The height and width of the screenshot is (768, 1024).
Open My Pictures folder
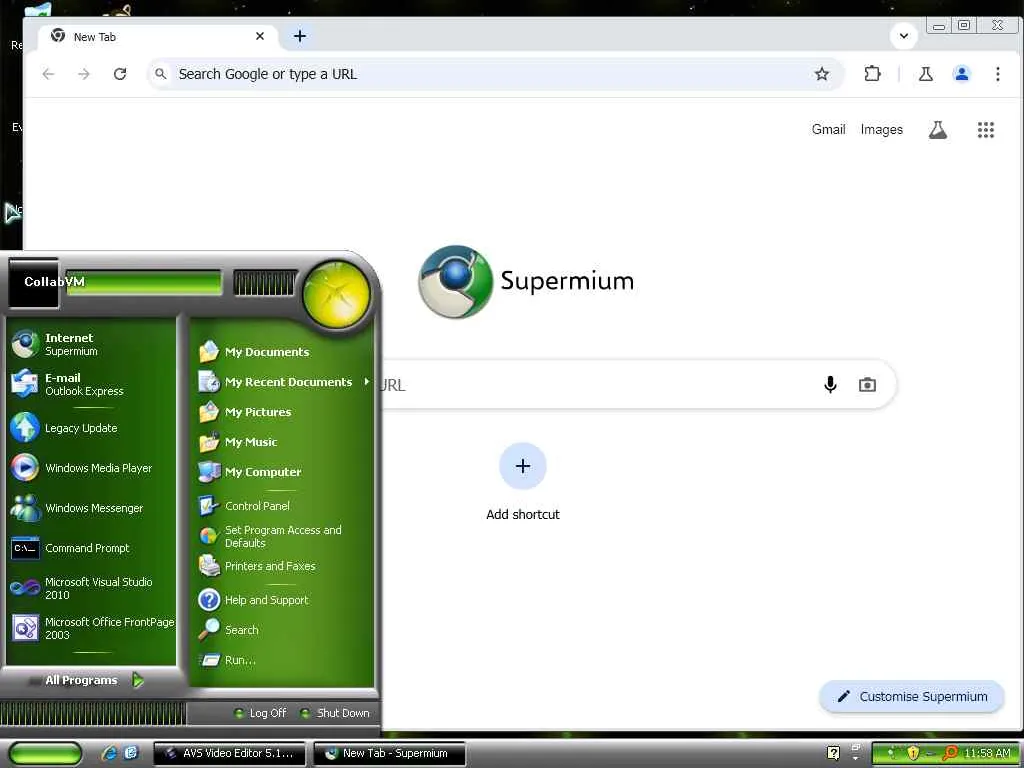284,411
